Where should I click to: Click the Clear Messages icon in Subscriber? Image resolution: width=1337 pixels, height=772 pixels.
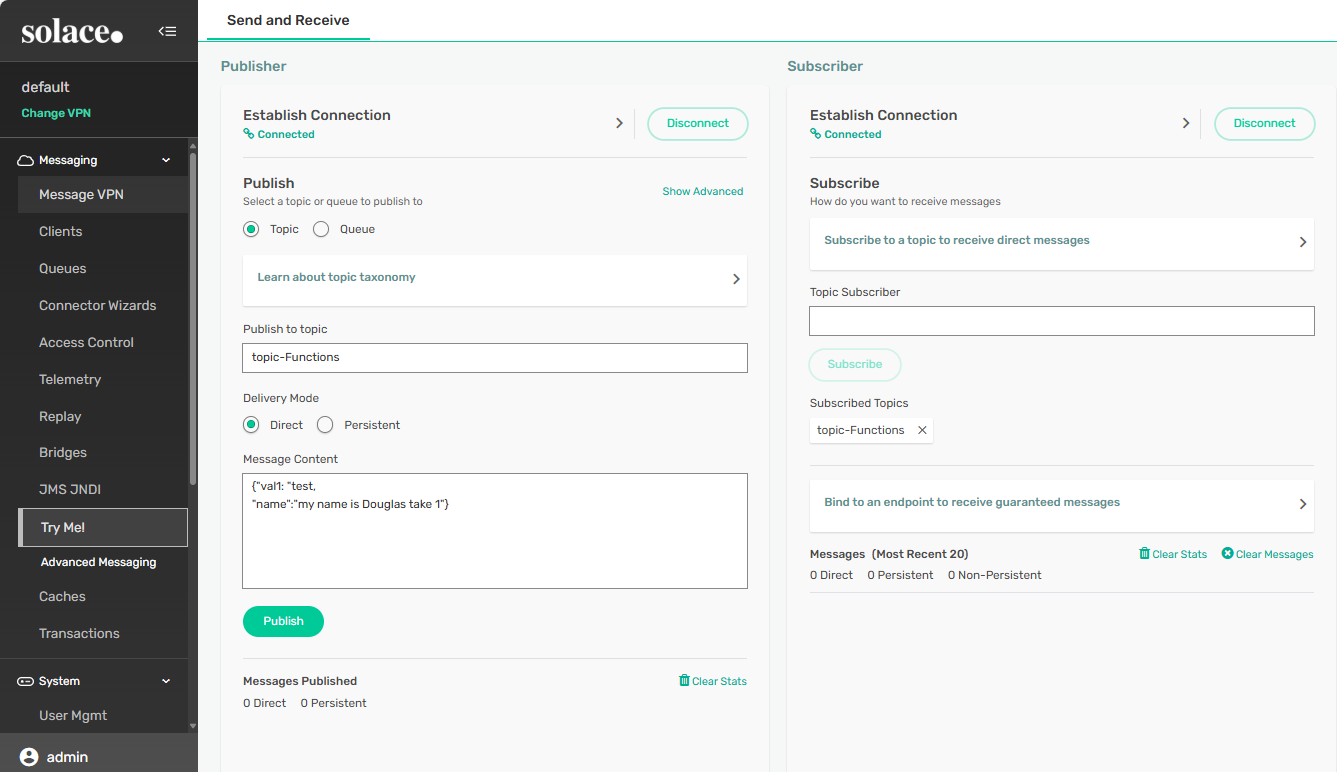[1227, 554]
